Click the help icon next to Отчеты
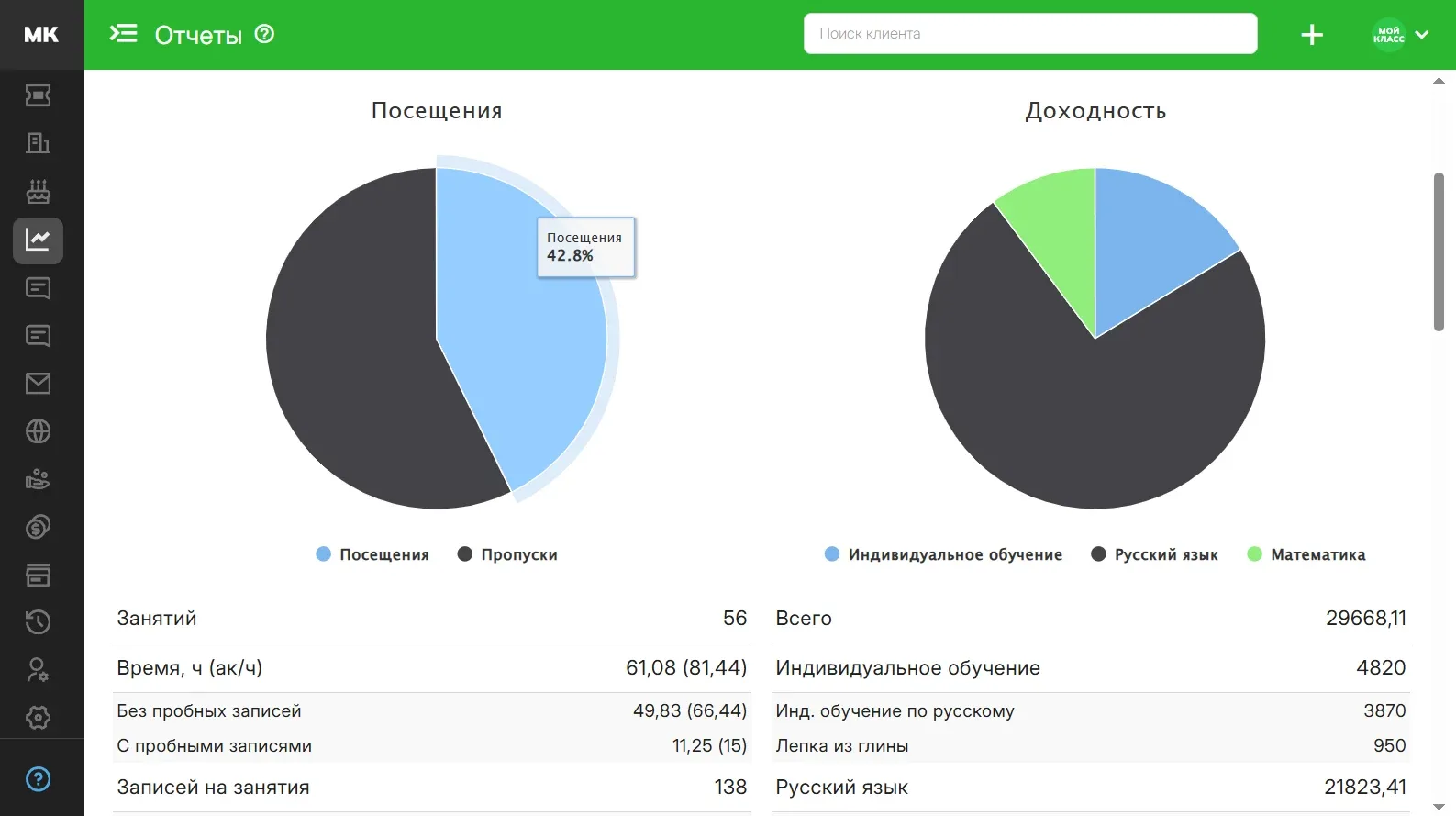Viewport: 1456px width, 816px height. (264, 34)
